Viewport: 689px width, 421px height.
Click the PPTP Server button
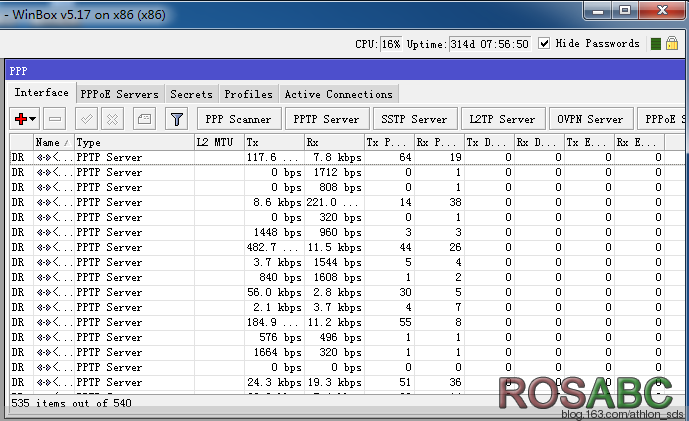tap(326, 119)
